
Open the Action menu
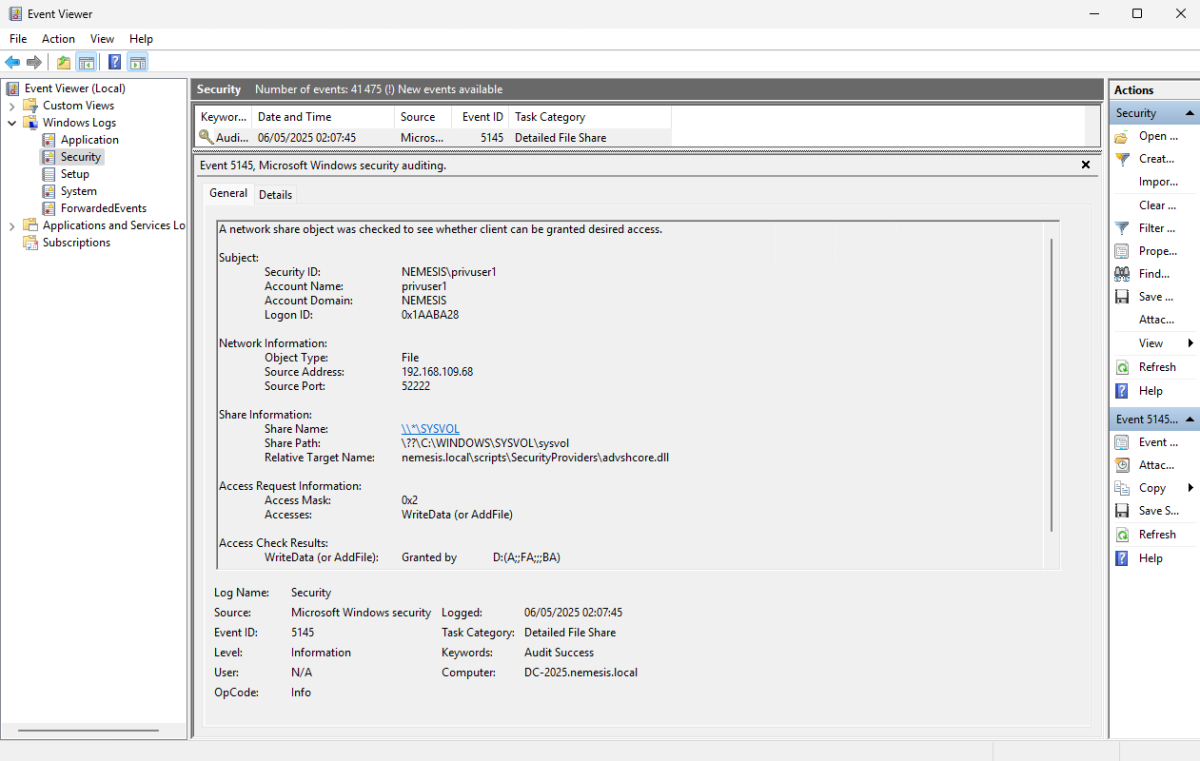(58, 38)
